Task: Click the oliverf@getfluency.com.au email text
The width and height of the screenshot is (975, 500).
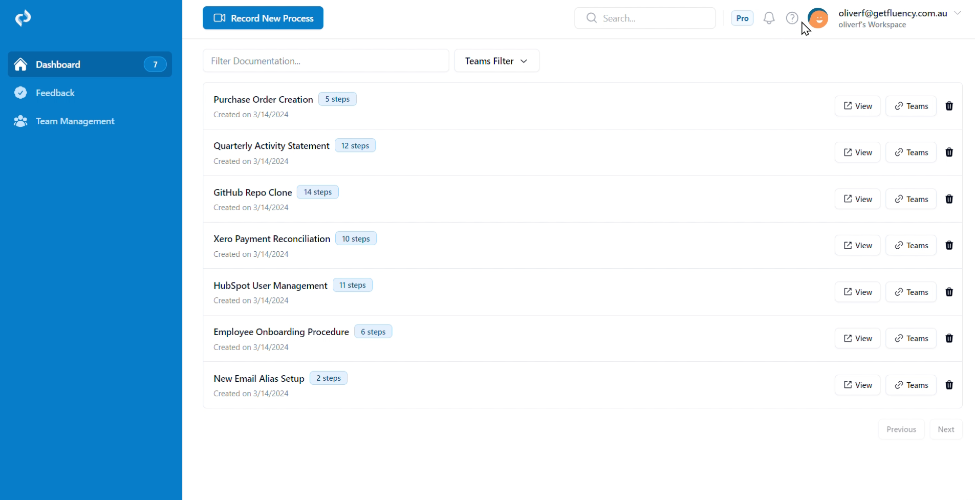Action: pos(892,13)
